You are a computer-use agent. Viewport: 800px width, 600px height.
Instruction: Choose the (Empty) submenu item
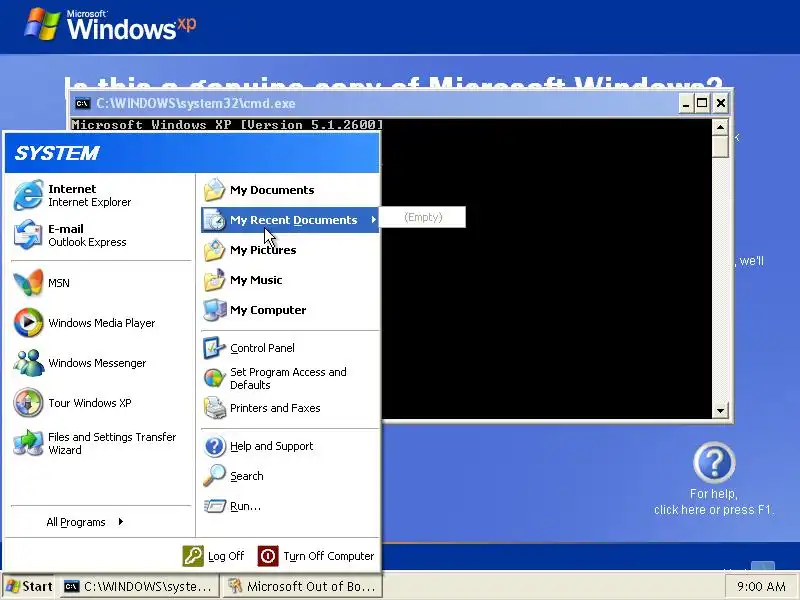[x=423, y=217]
